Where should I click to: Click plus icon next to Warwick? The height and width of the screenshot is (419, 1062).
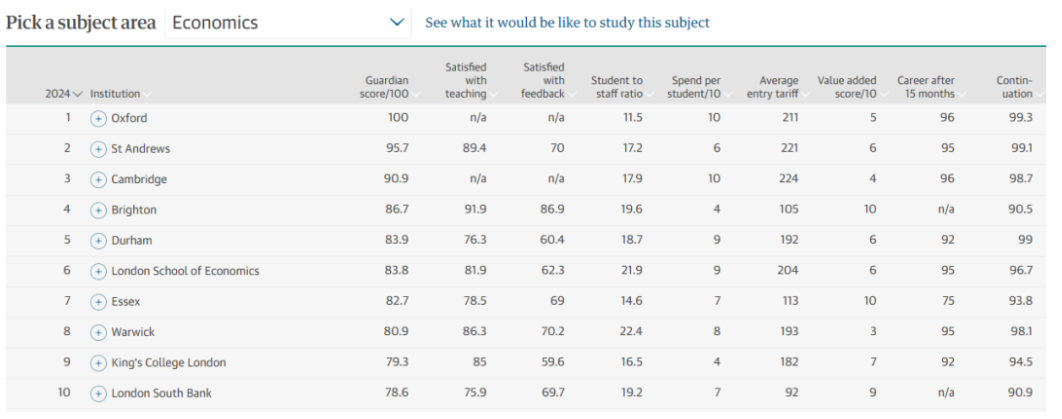tap(98, 332)
